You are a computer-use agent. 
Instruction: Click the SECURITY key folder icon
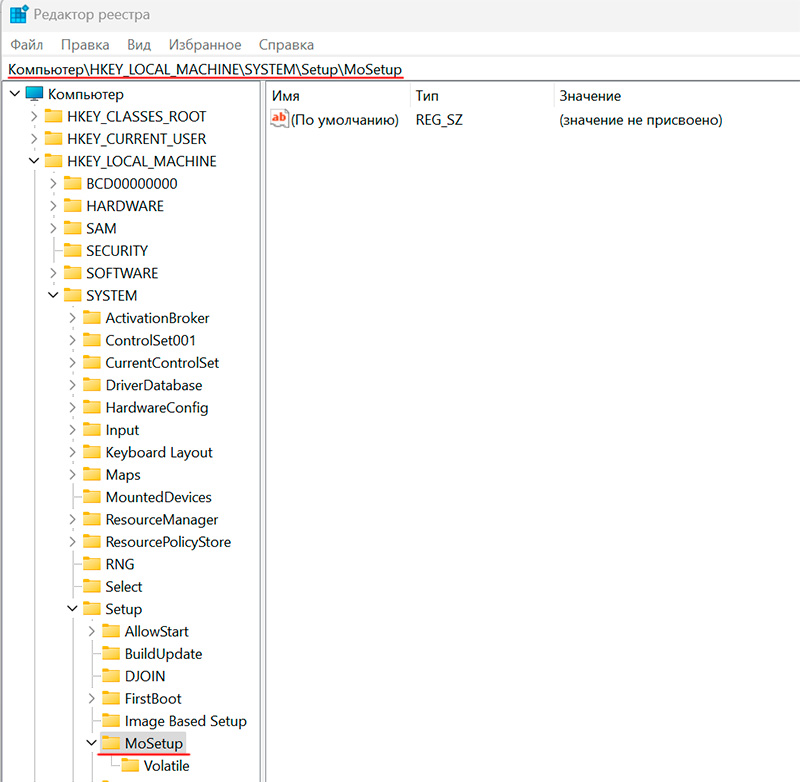point(72,251)
